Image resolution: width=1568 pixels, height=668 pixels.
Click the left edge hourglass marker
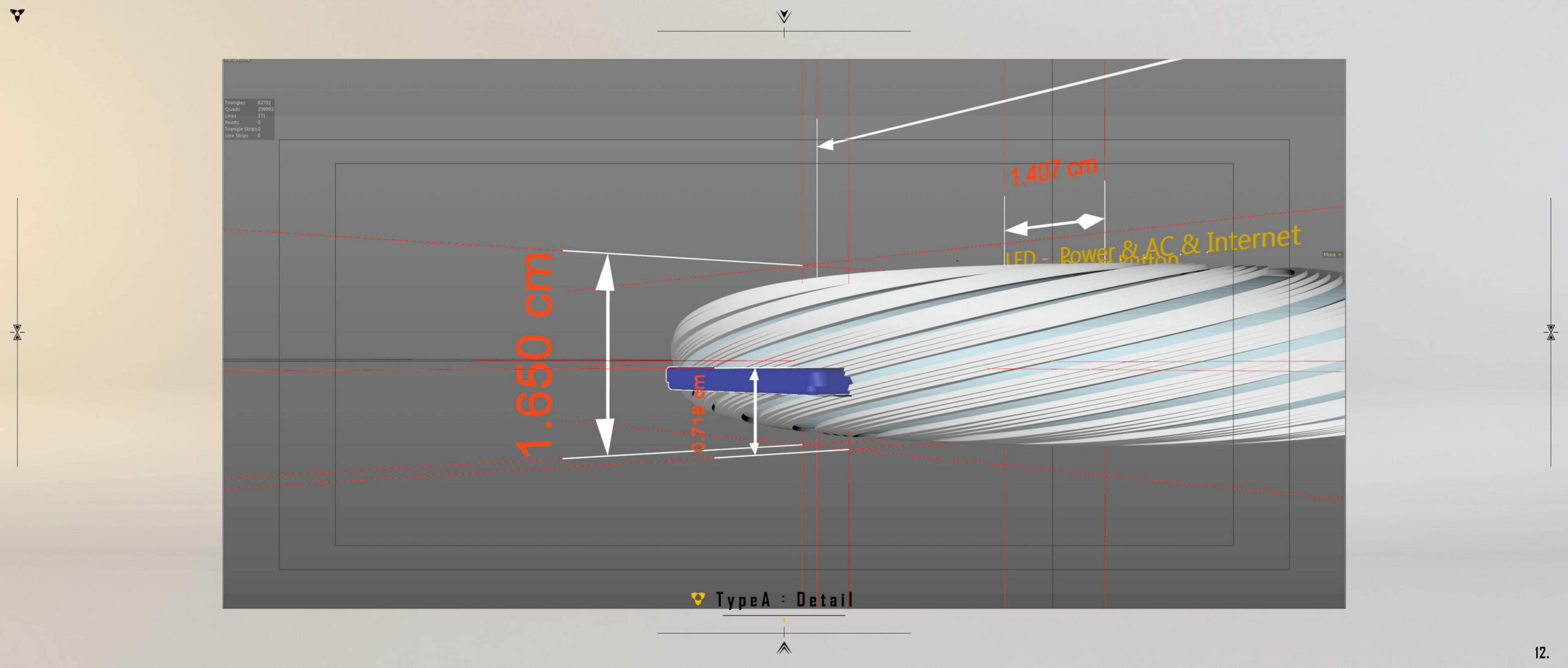pos(17,332)
